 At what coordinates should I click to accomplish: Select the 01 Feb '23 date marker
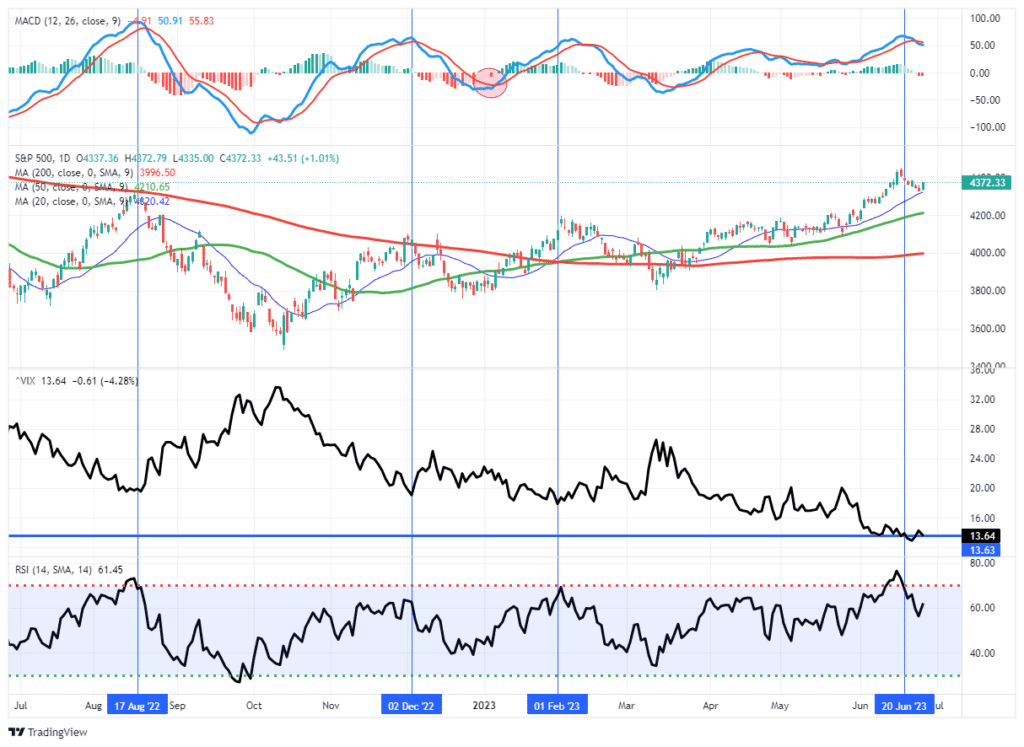point(557,705)
